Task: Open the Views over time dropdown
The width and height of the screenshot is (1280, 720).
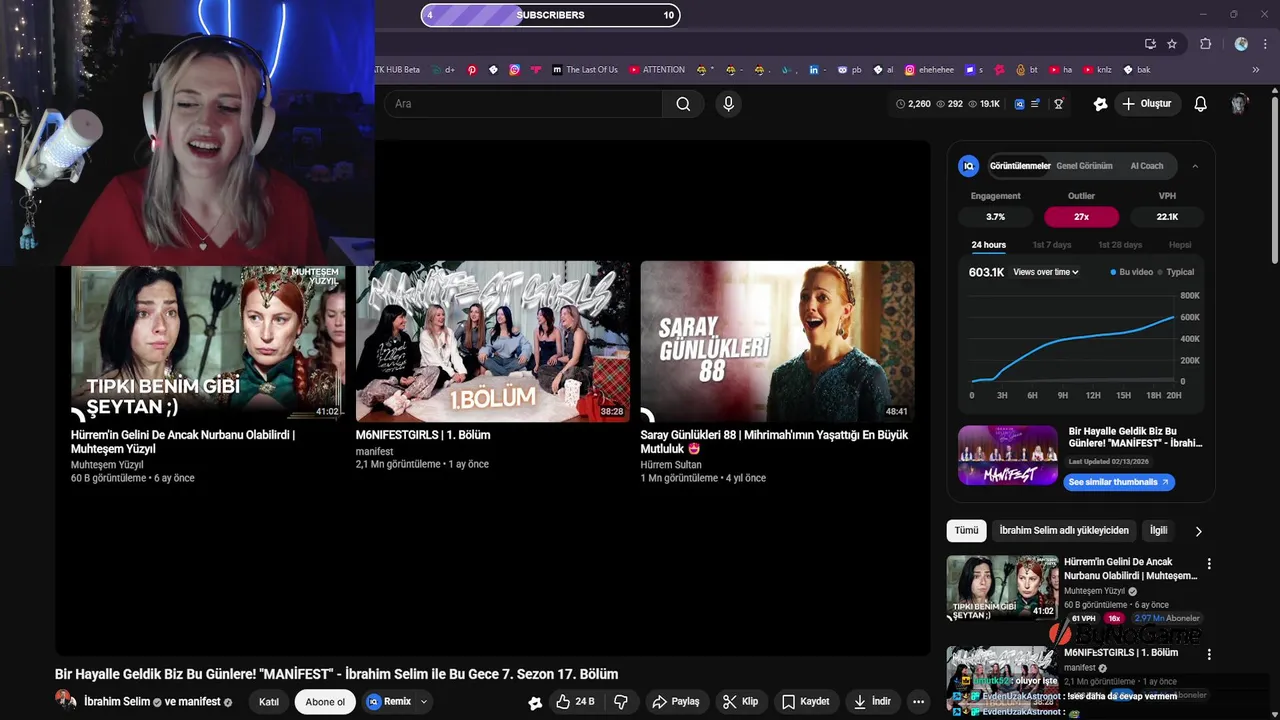Action: 1046,272
